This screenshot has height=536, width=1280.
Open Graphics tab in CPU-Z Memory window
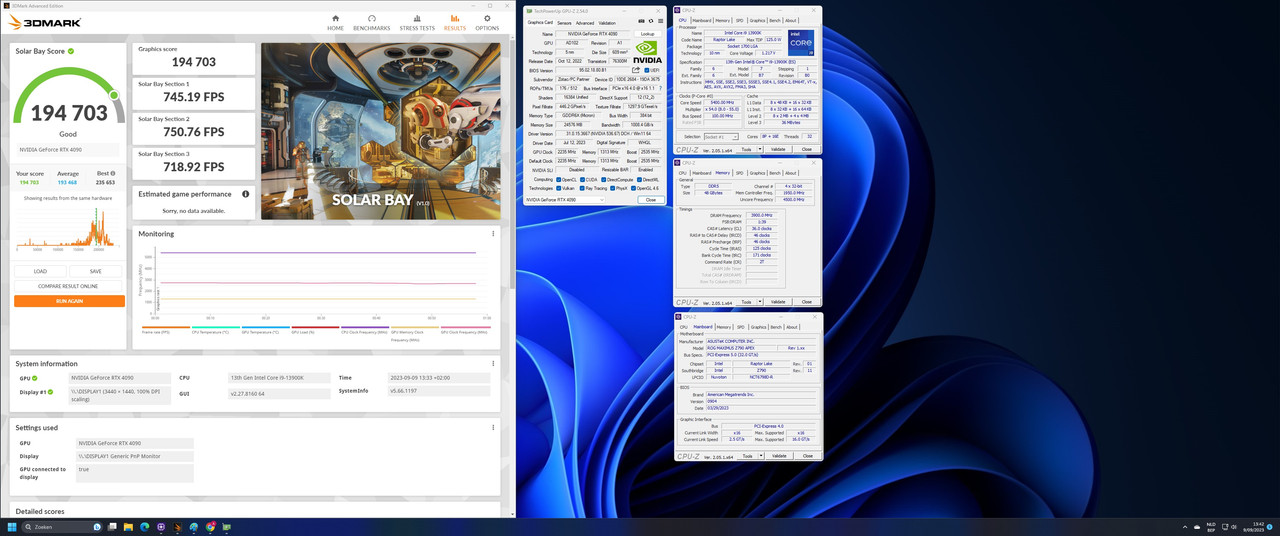757,173
